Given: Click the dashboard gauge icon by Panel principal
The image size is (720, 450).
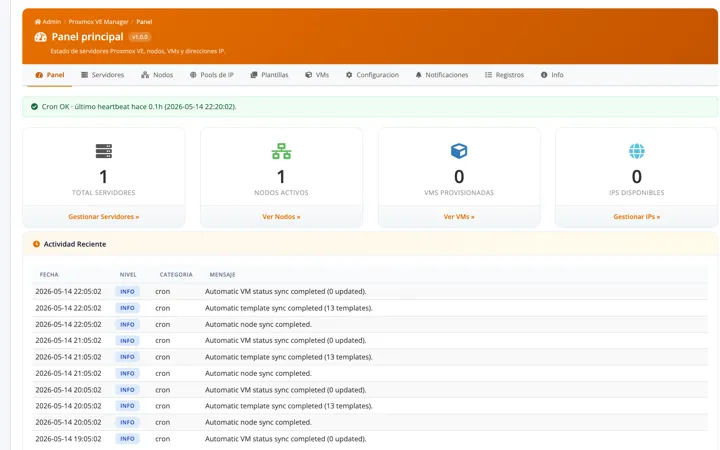Looking at the screenshot, I should (40, 37).
